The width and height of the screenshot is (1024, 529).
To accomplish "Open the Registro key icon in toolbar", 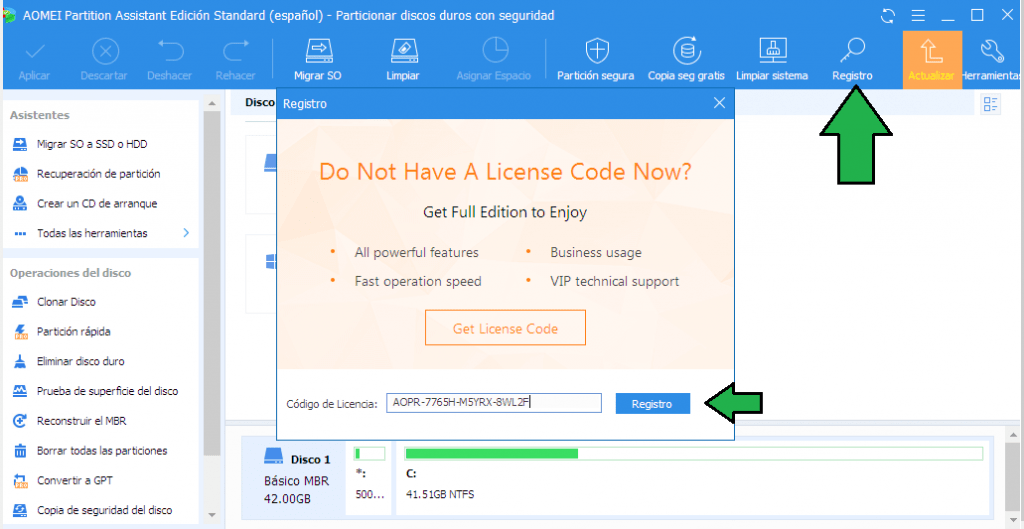I will click(853, 51).
